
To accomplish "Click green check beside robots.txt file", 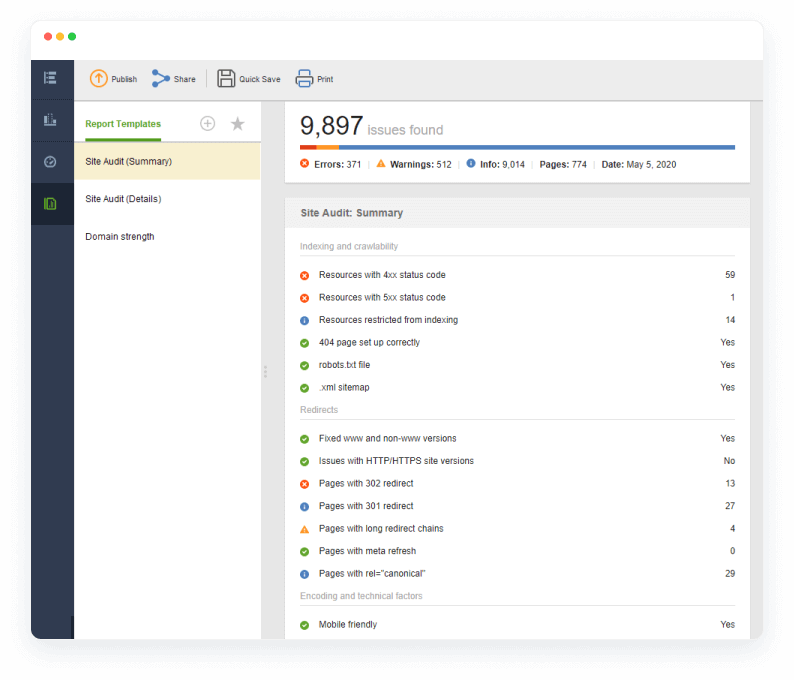I will pyautogui.click(x=304, y=366).
